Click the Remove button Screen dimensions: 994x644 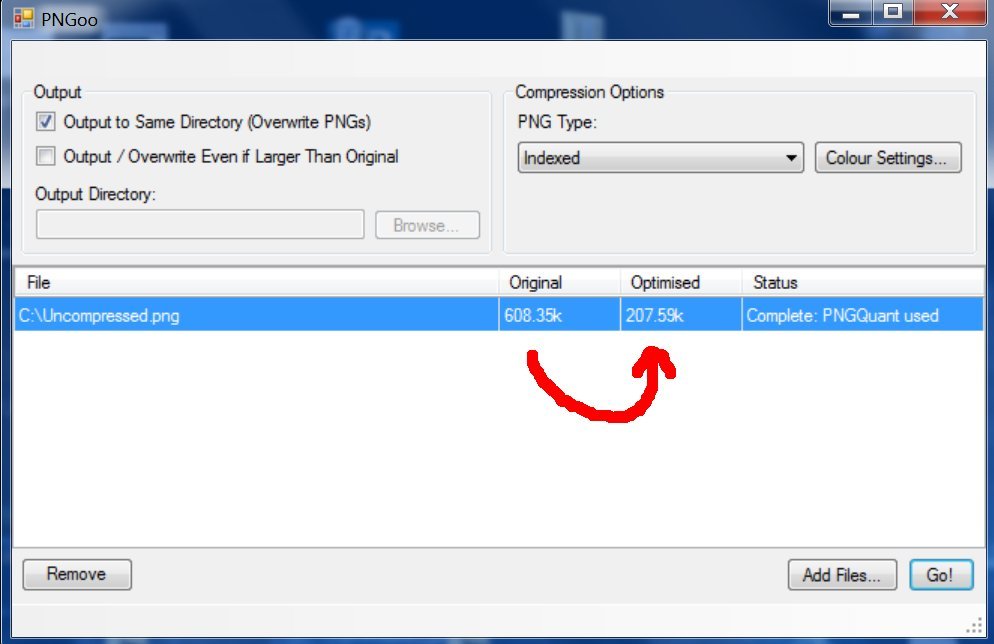click(x=77, y=575)
